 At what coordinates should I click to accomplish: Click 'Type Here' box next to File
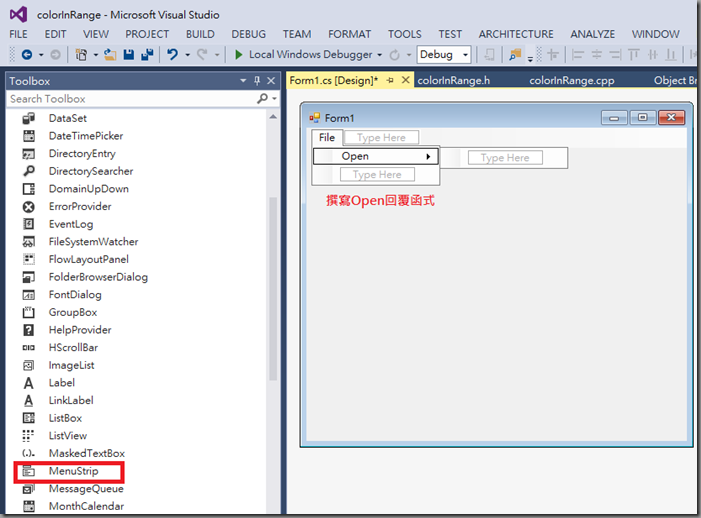pyautogui.click(x=381, y=138)
